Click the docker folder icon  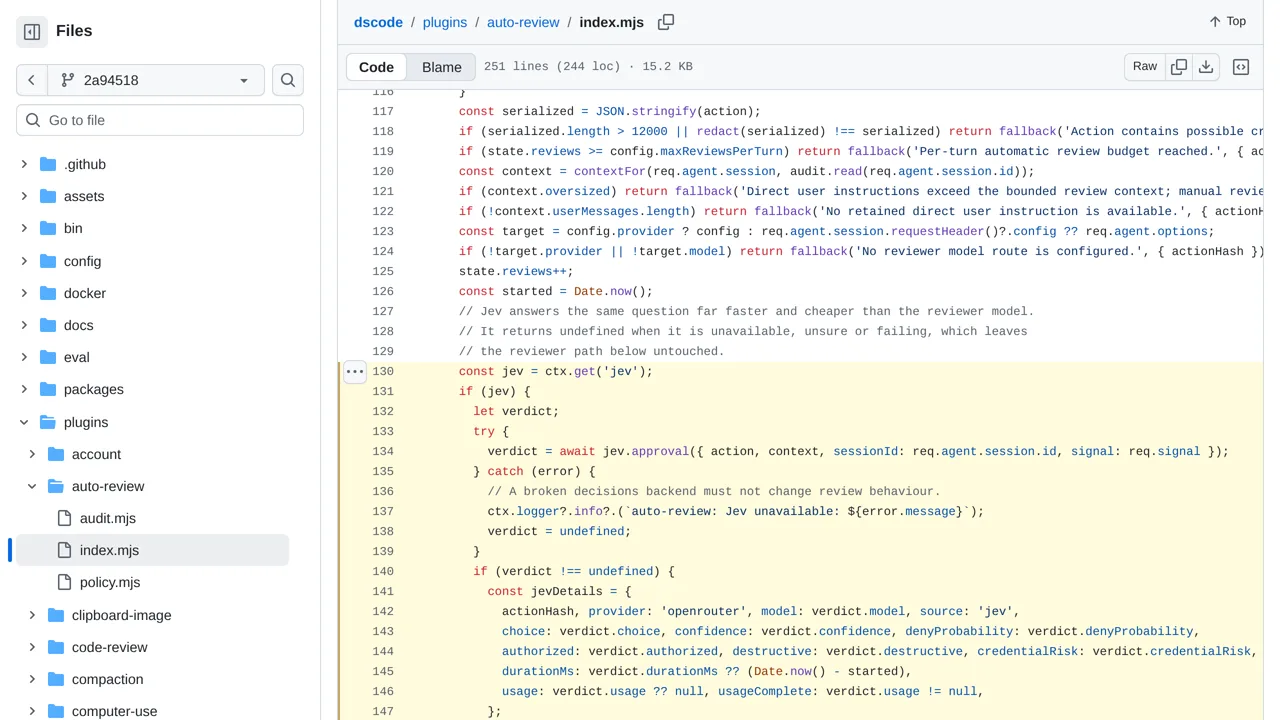coord(48,293)
